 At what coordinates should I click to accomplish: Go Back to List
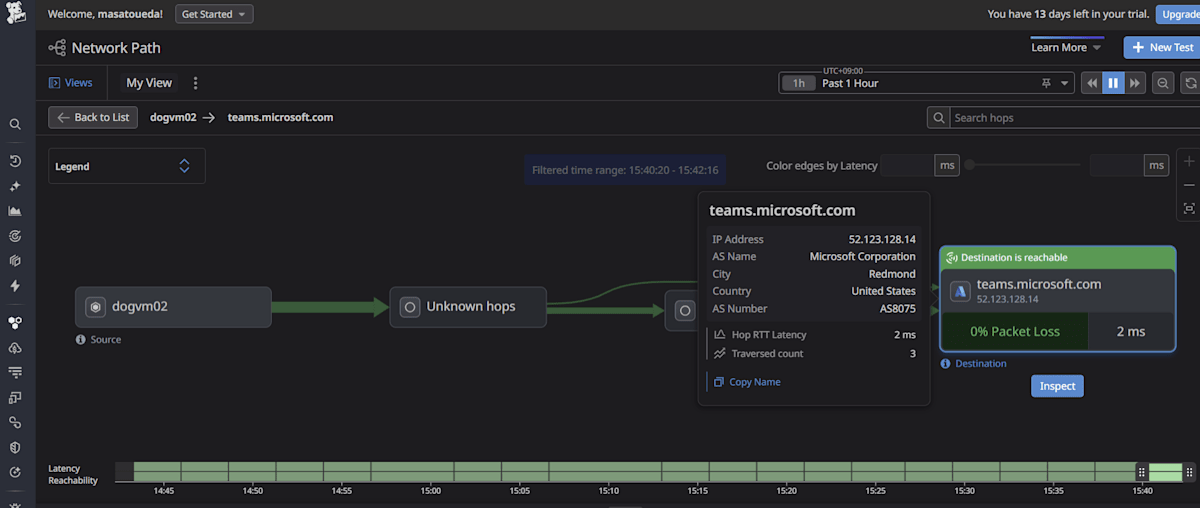tap(93, 117)
